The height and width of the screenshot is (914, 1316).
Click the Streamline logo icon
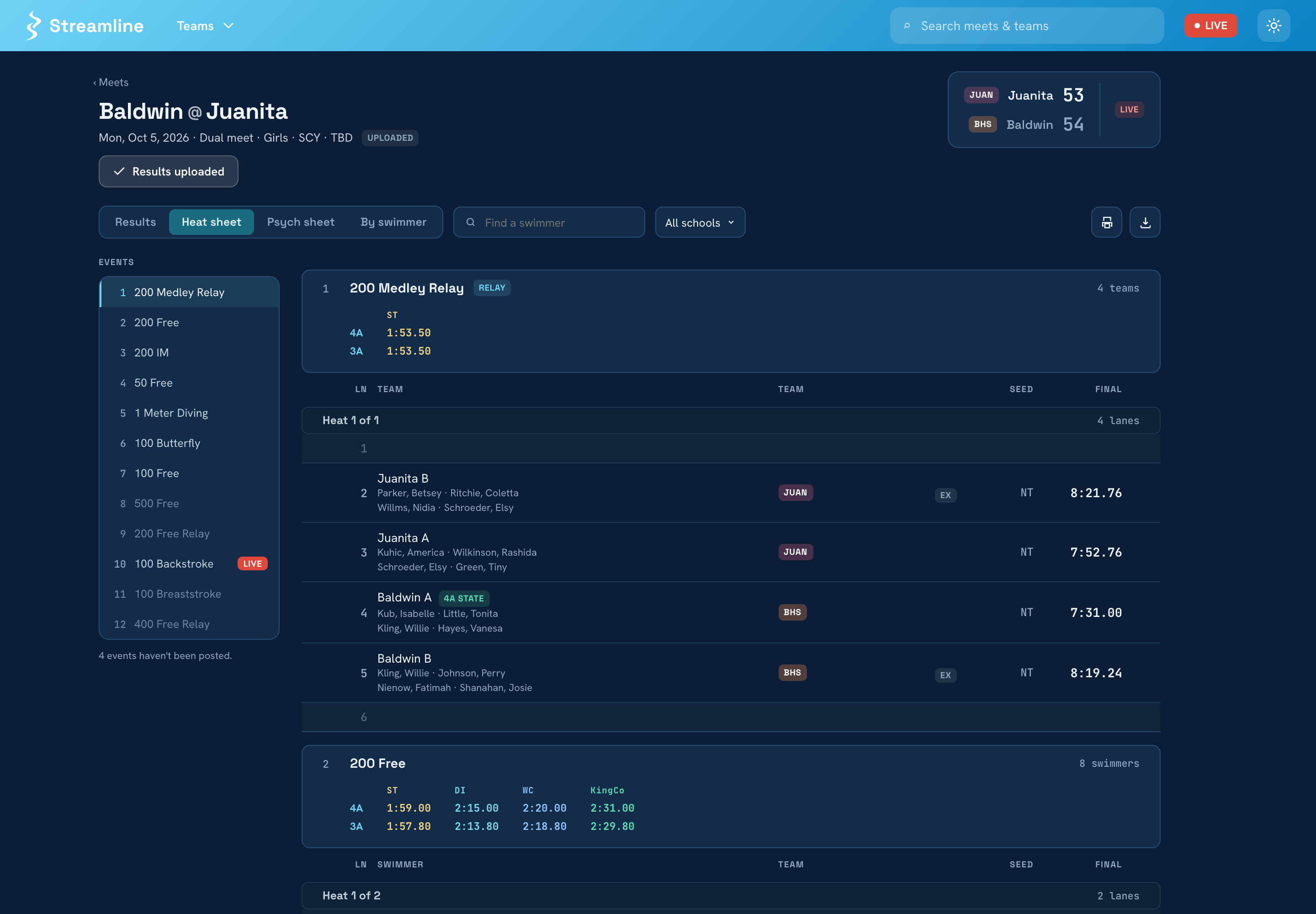[34, 26]
